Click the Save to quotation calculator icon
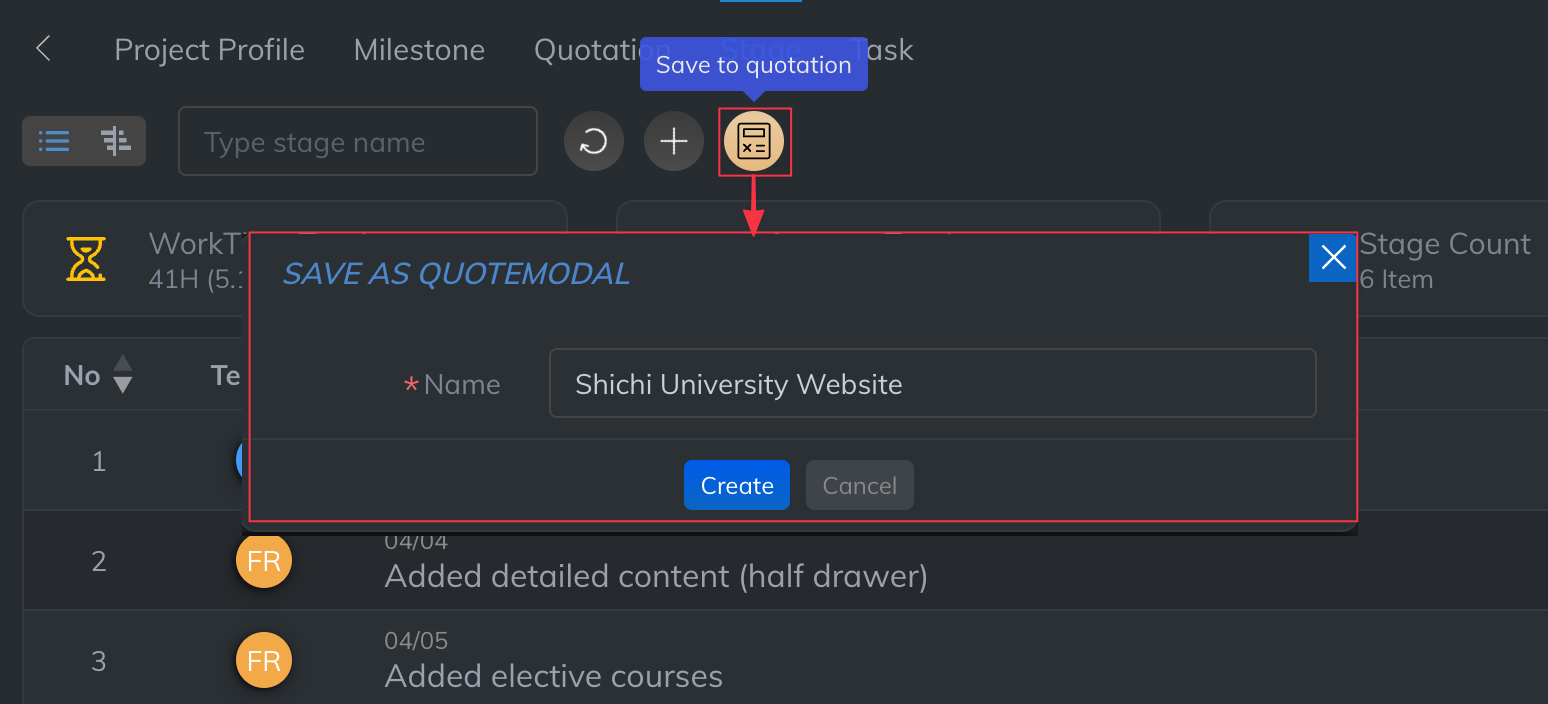 tap(754, 142)
